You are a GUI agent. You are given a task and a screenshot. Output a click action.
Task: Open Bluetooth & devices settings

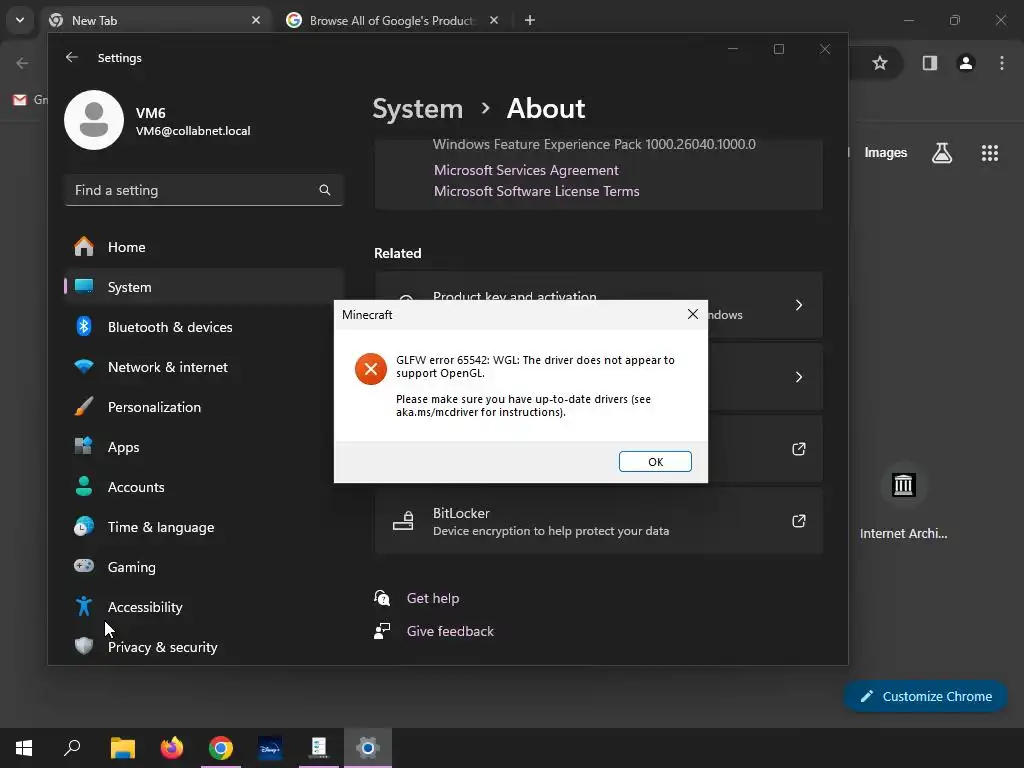(x=204, y=327)
